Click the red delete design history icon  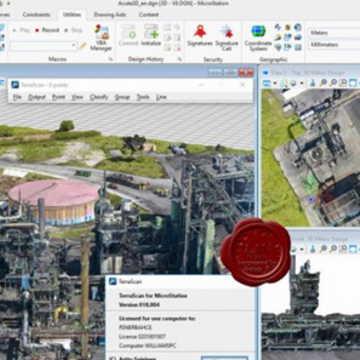click(177, 49)
